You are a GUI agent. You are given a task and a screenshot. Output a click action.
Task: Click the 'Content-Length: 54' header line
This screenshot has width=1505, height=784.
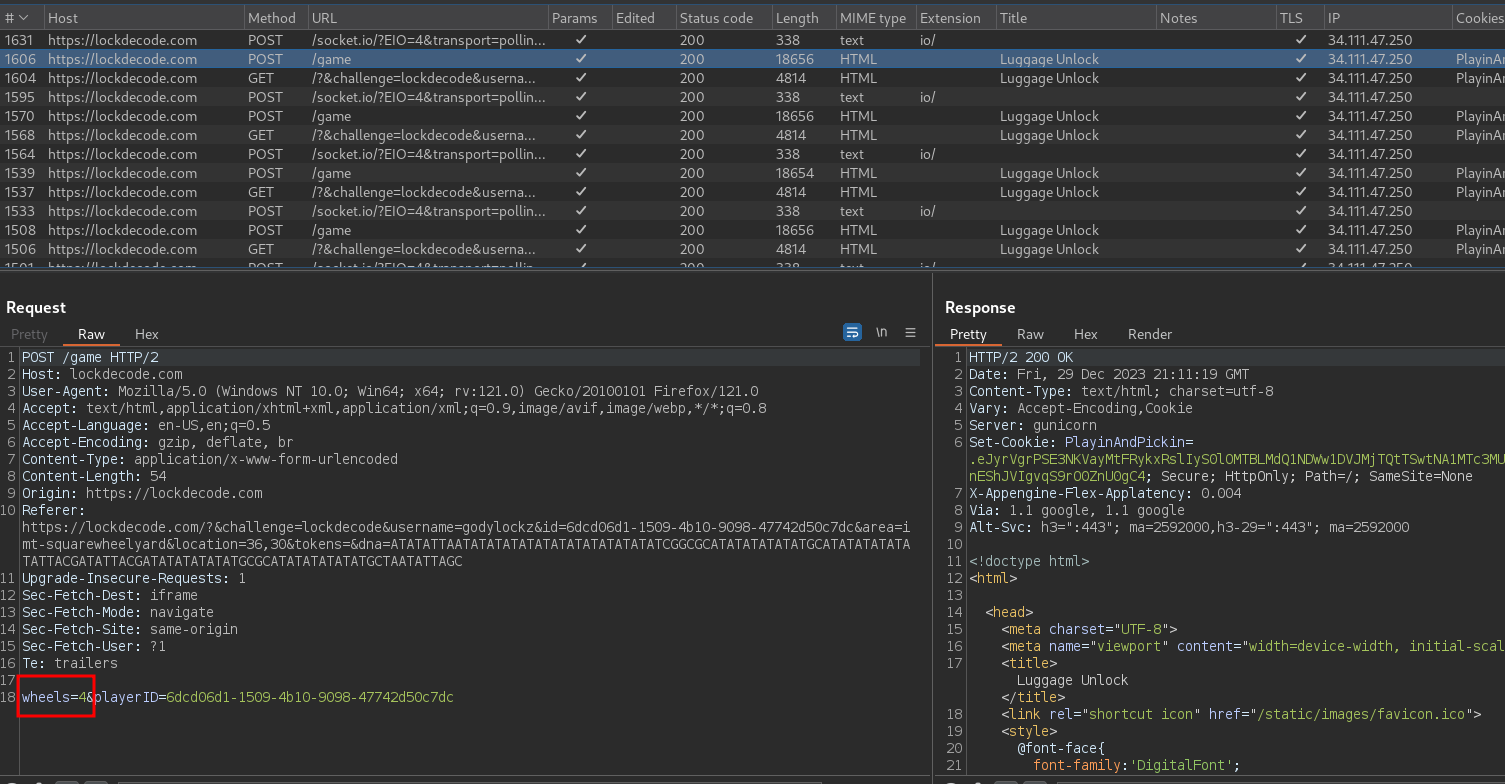coord(94,476)
